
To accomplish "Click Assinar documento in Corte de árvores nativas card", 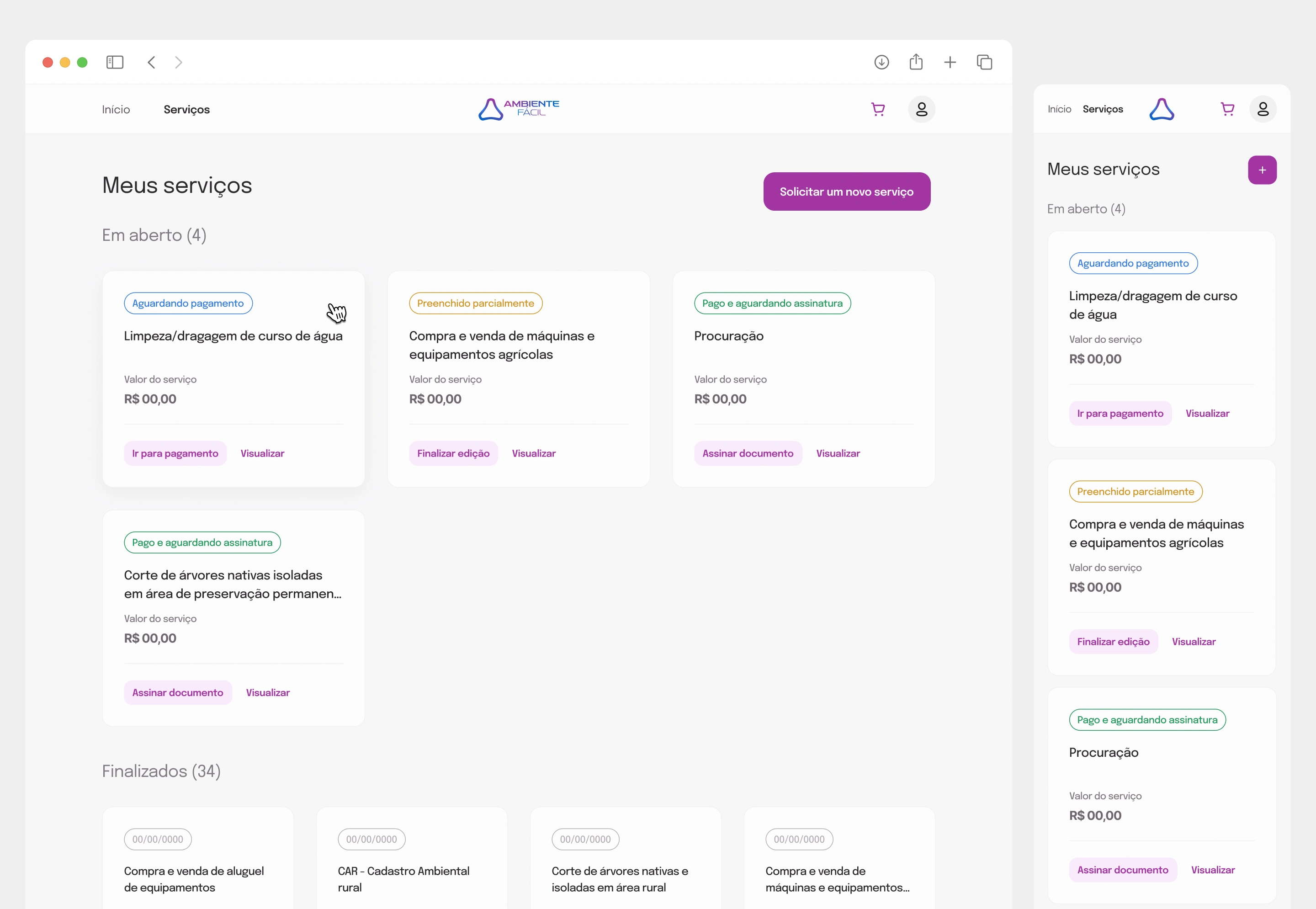I will pos(178,692).
